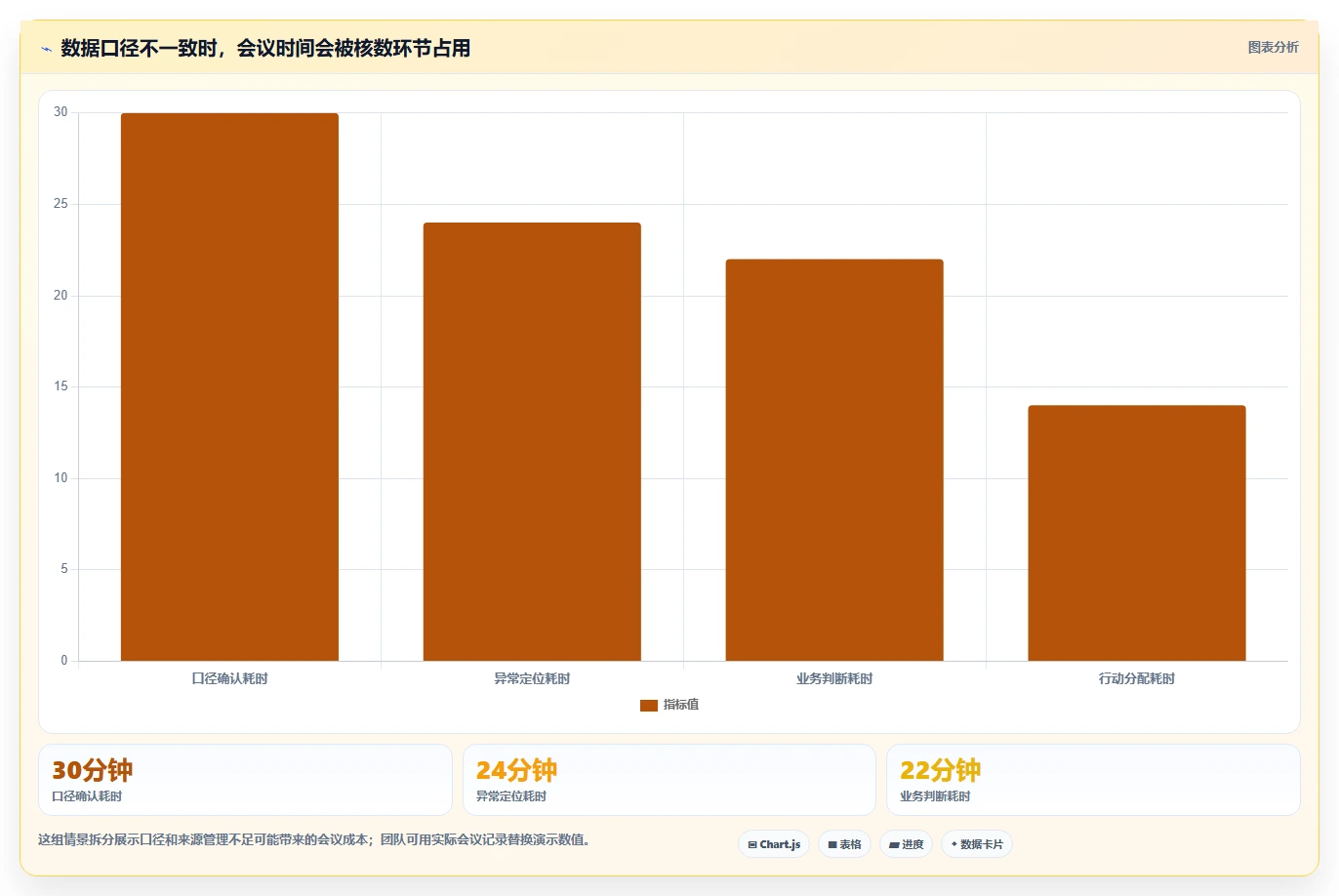Select the Chart.js tag chip

point(774,844)
